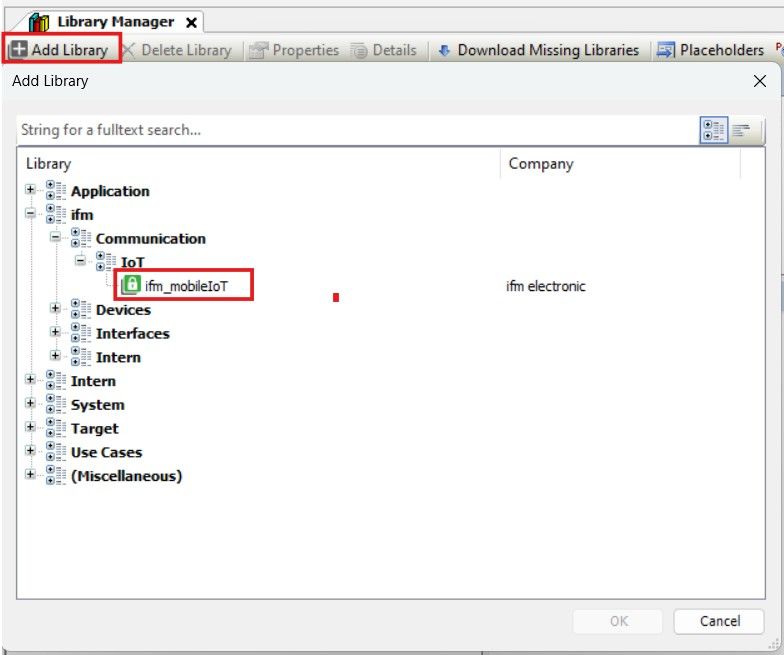Screen dimensions: 784x655
Task: Click the Use Cases category icon
Action: tap(55, 452)
